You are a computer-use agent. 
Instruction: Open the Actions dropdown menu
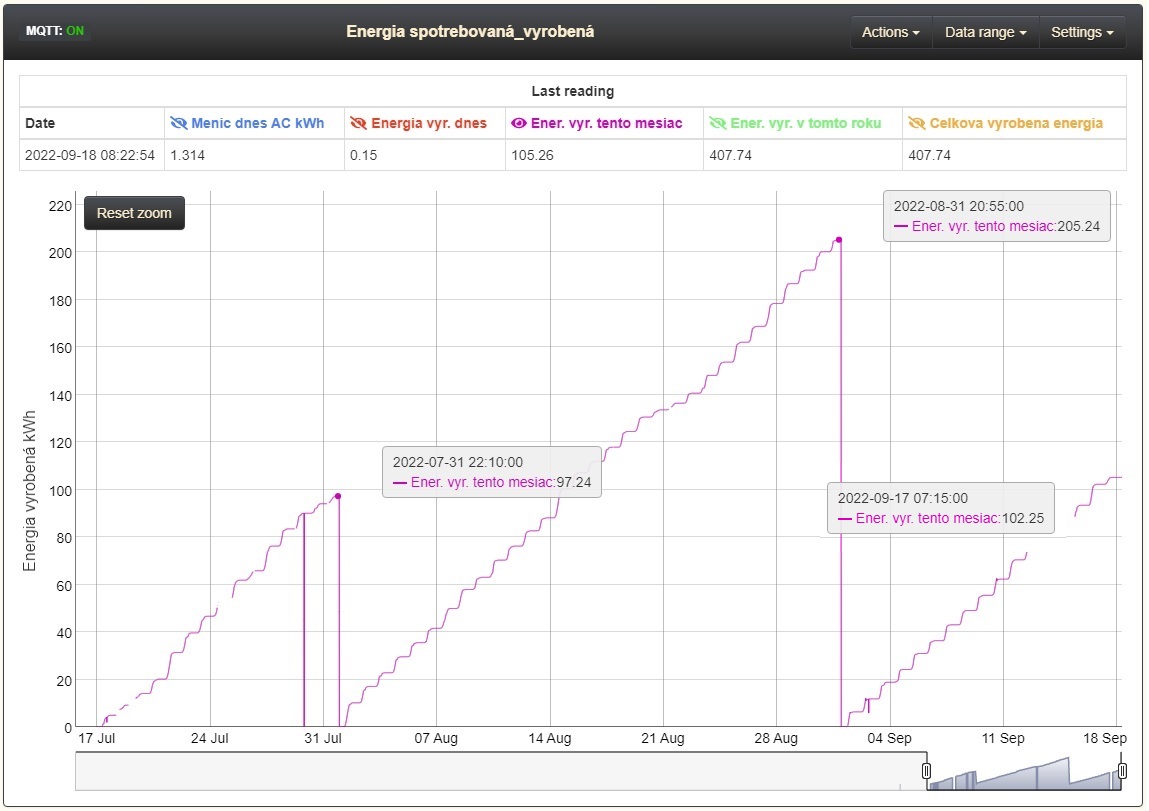tap(890, 32)
